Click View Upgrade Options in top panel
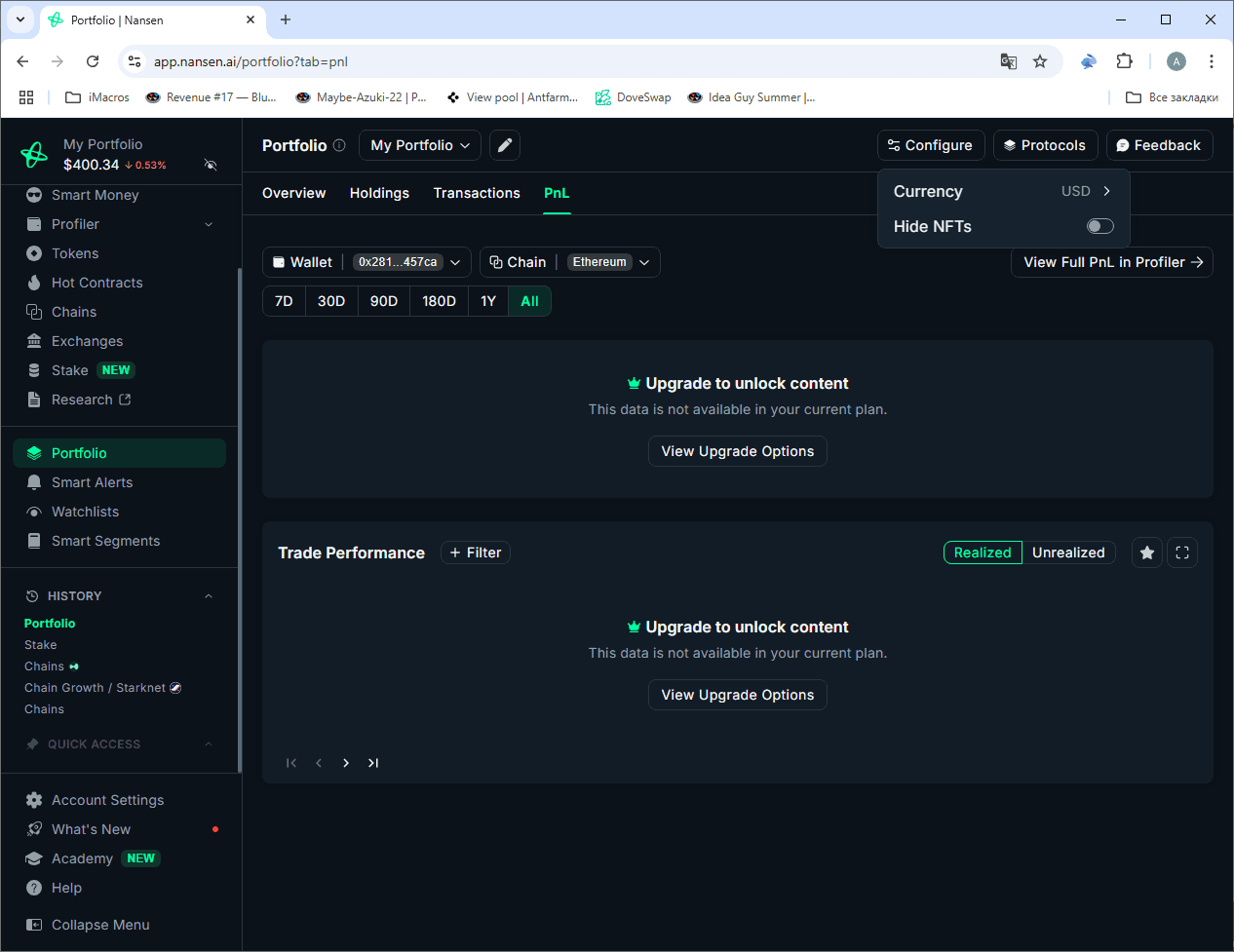Viewport: 1234px width, 952px height. click(738, 451)
